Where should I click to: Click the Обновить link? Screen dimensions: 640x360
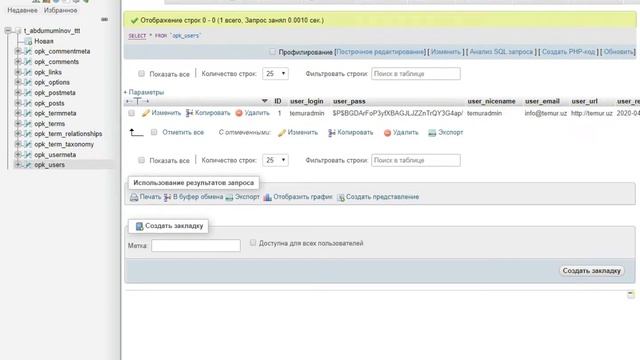[x=618, y=52]
